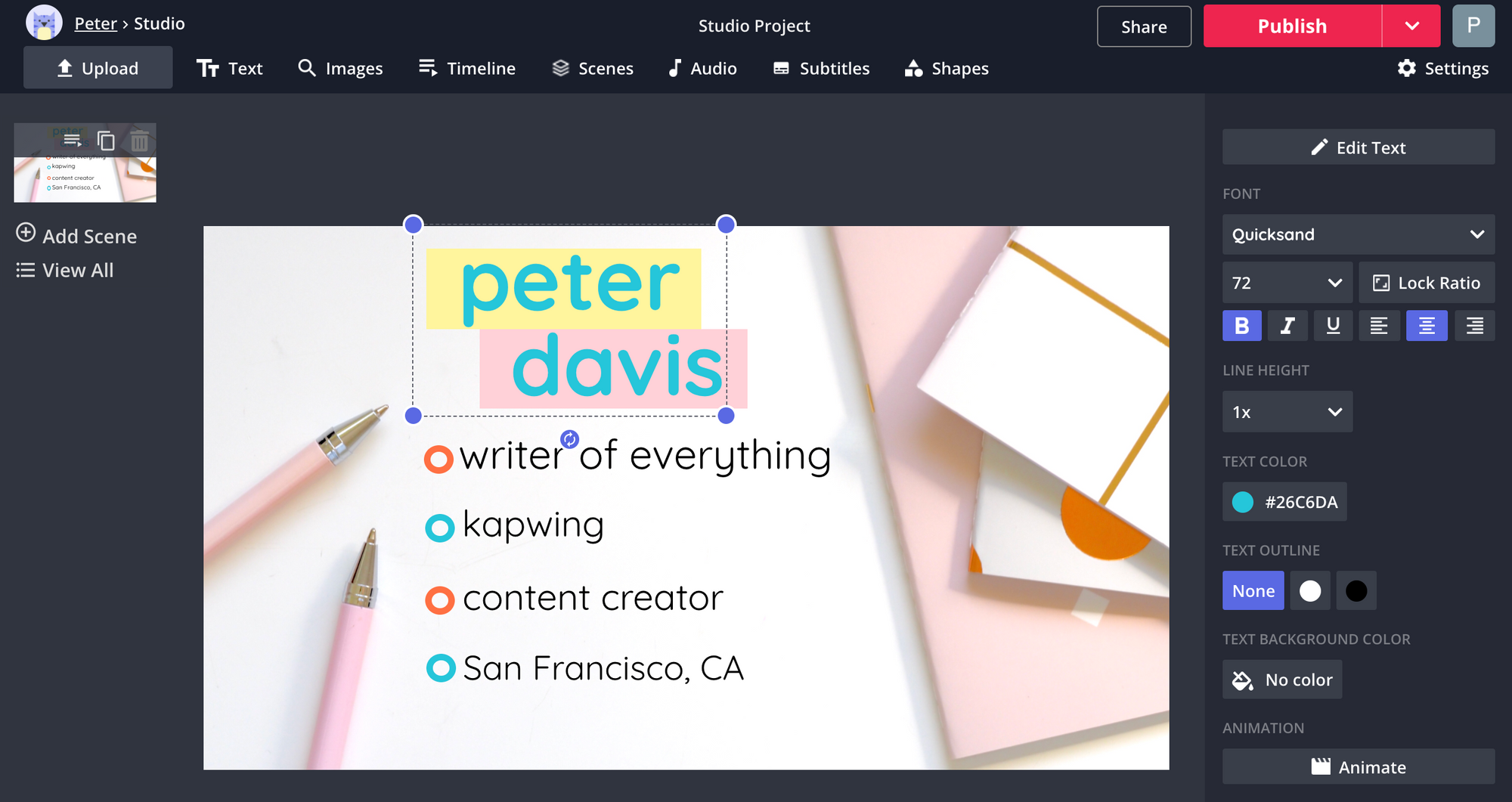Align text to the right

(1474, 326)
